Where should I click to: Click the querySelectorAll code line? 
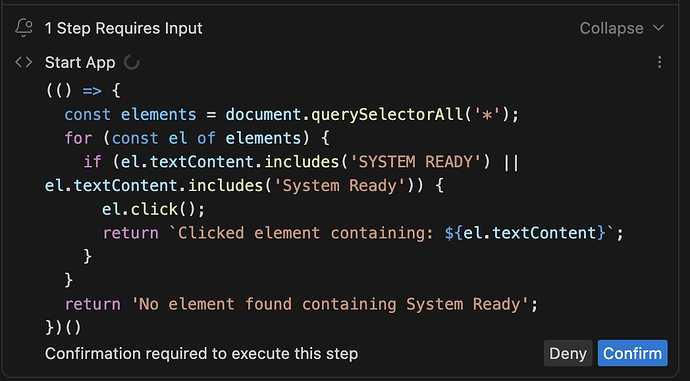click(292, 115)
